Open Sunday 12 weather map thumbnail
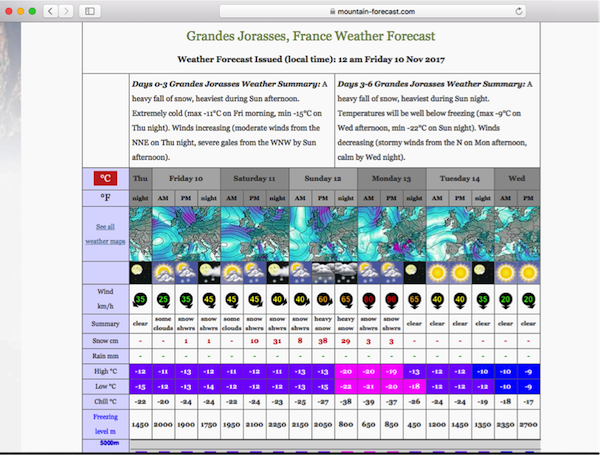 pos(323,234)
